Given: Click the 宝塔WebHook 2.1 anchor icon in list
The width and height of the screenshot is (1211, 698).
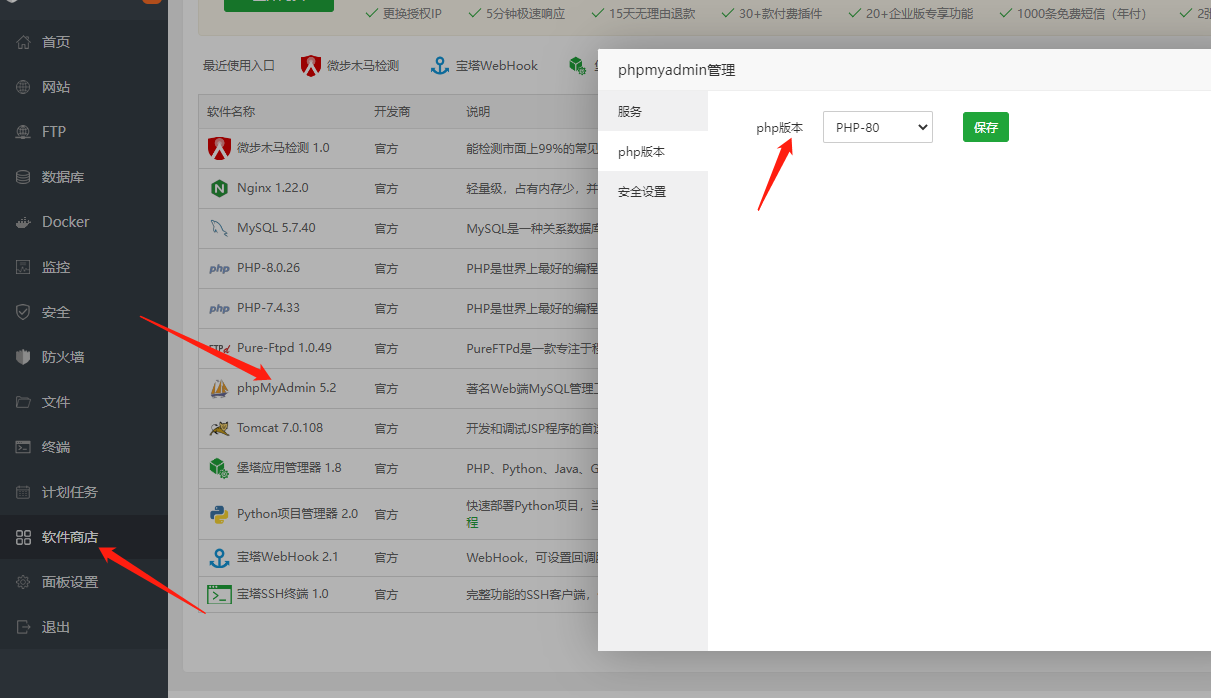Looking at the screenshot, I should (x=219, y=557).
